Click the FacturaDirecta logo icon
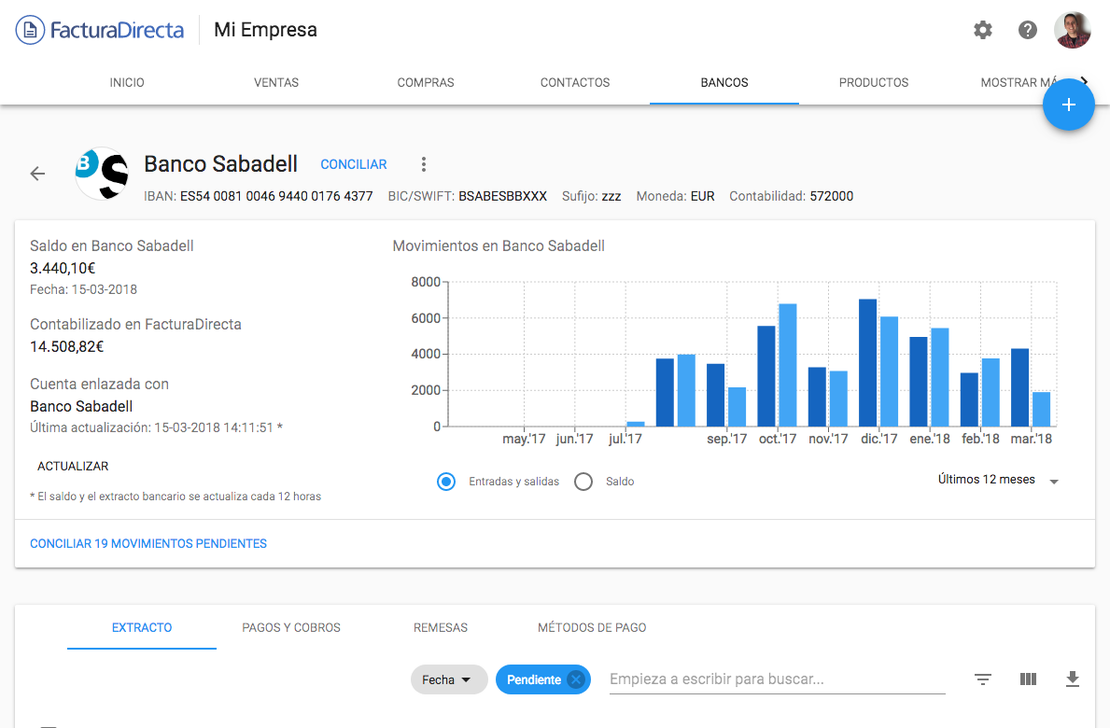This screenshot has height=728, width=1110. coord(30,30)
